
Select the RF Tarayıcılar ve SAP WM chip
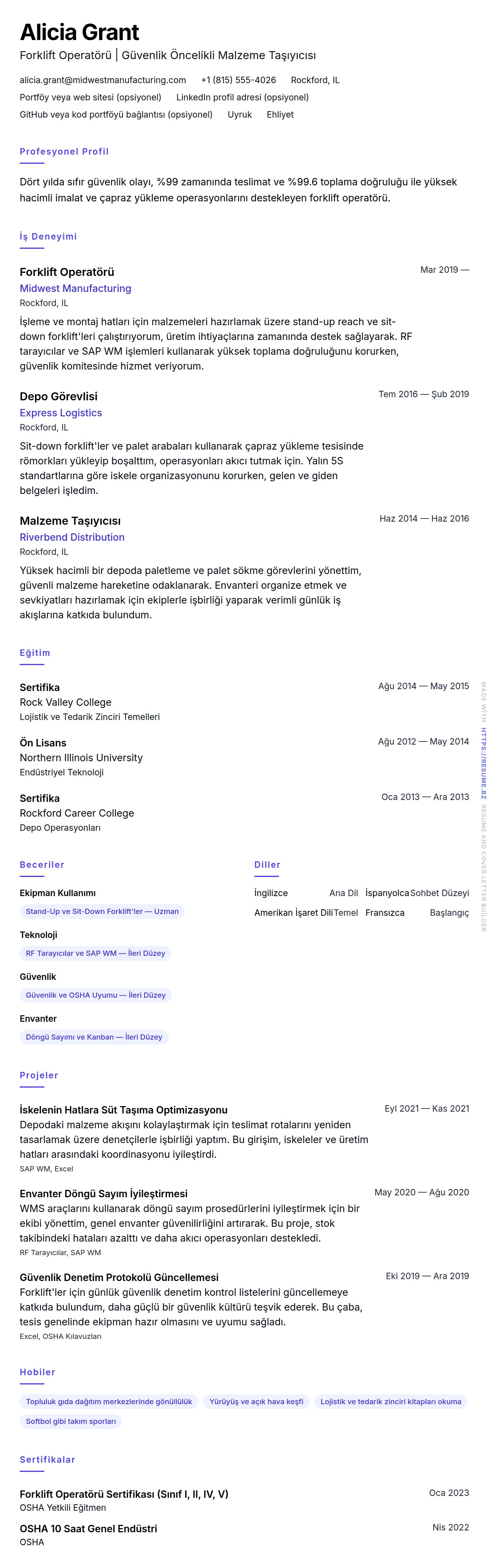95,953
